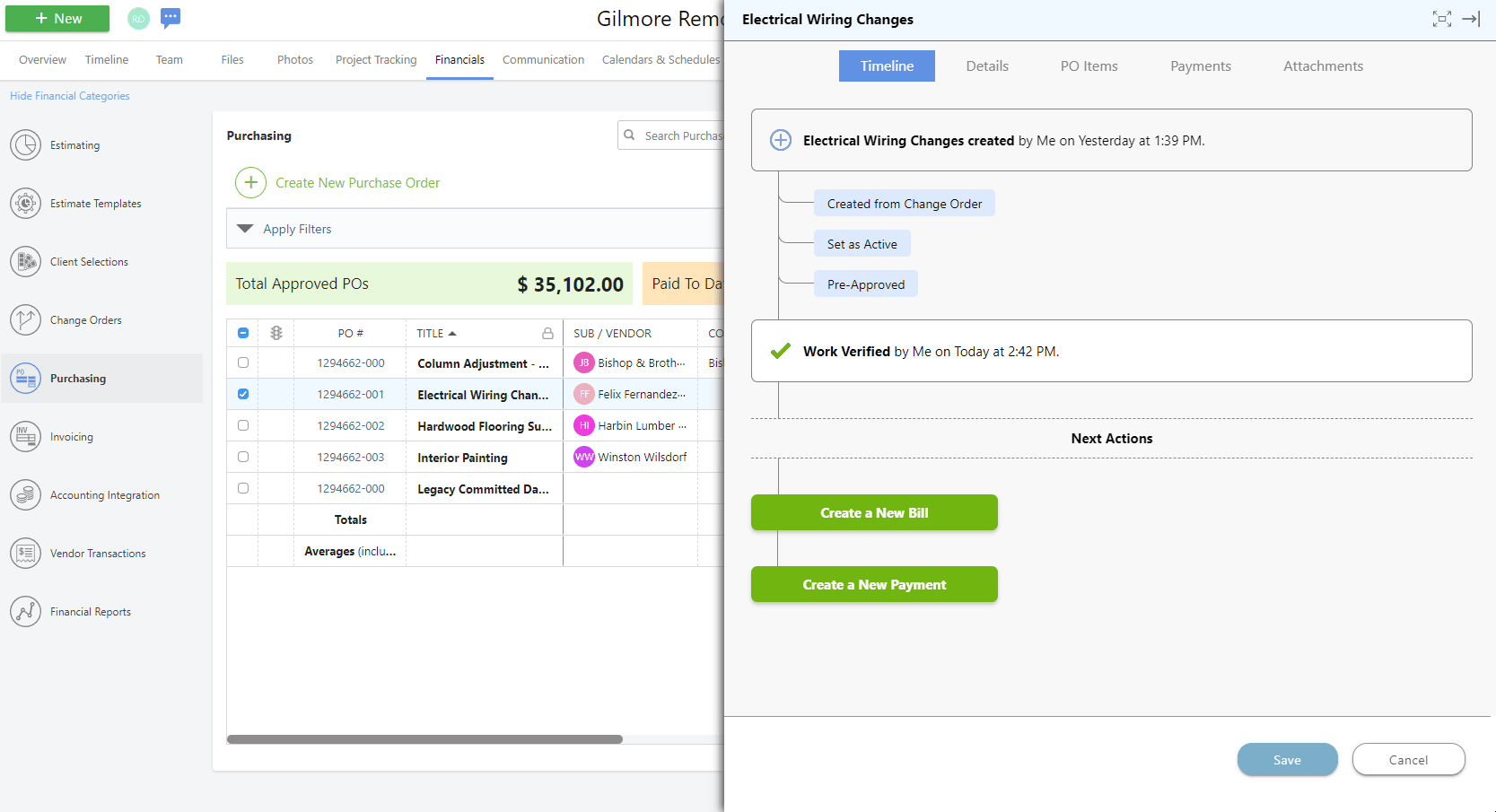Select the Change Orders sidebar icon
This screenshot has width=1496, height=812.
point(25,319)
